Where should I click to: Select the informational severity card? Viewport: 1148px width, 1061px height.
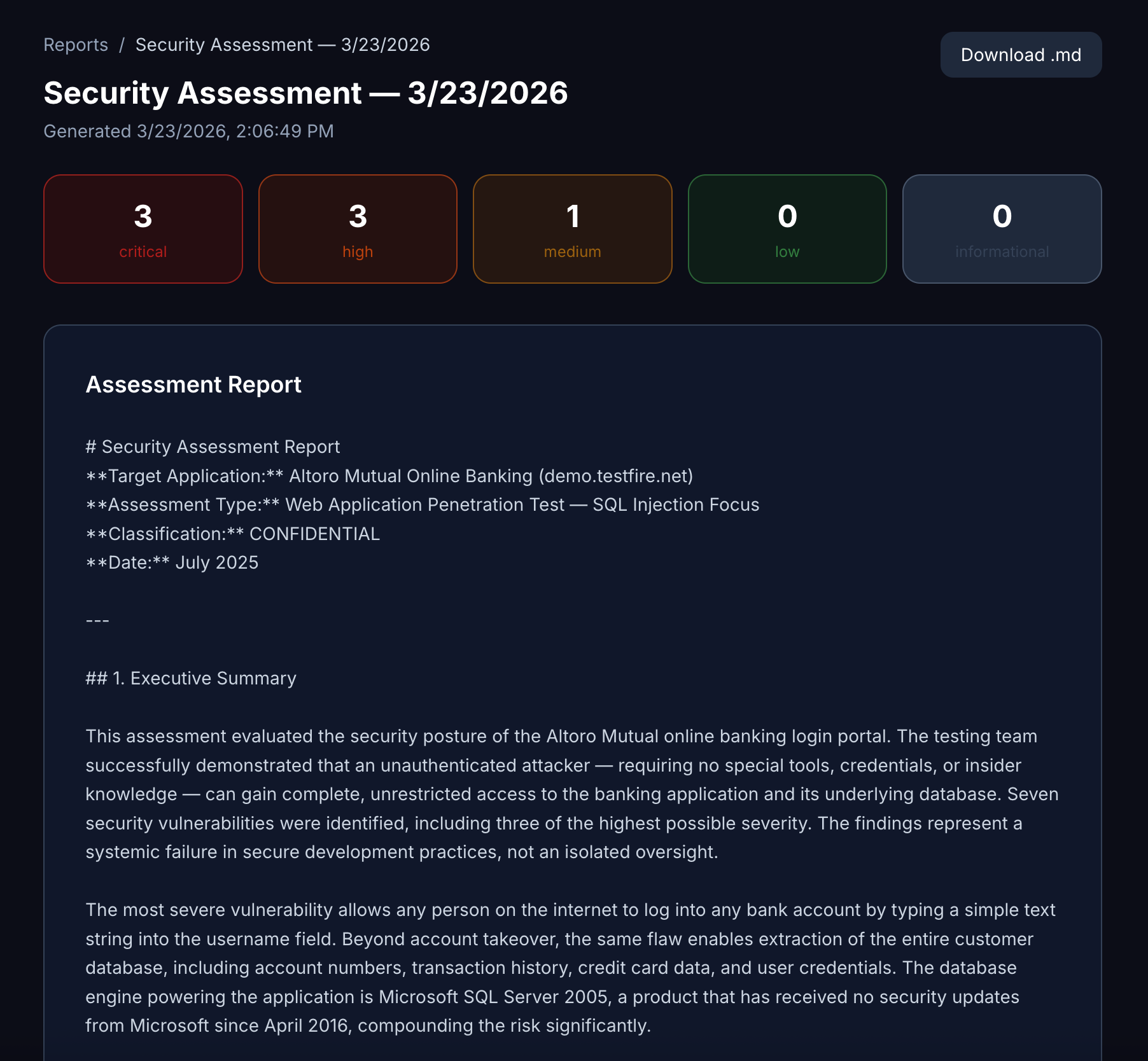[1002, 229]
